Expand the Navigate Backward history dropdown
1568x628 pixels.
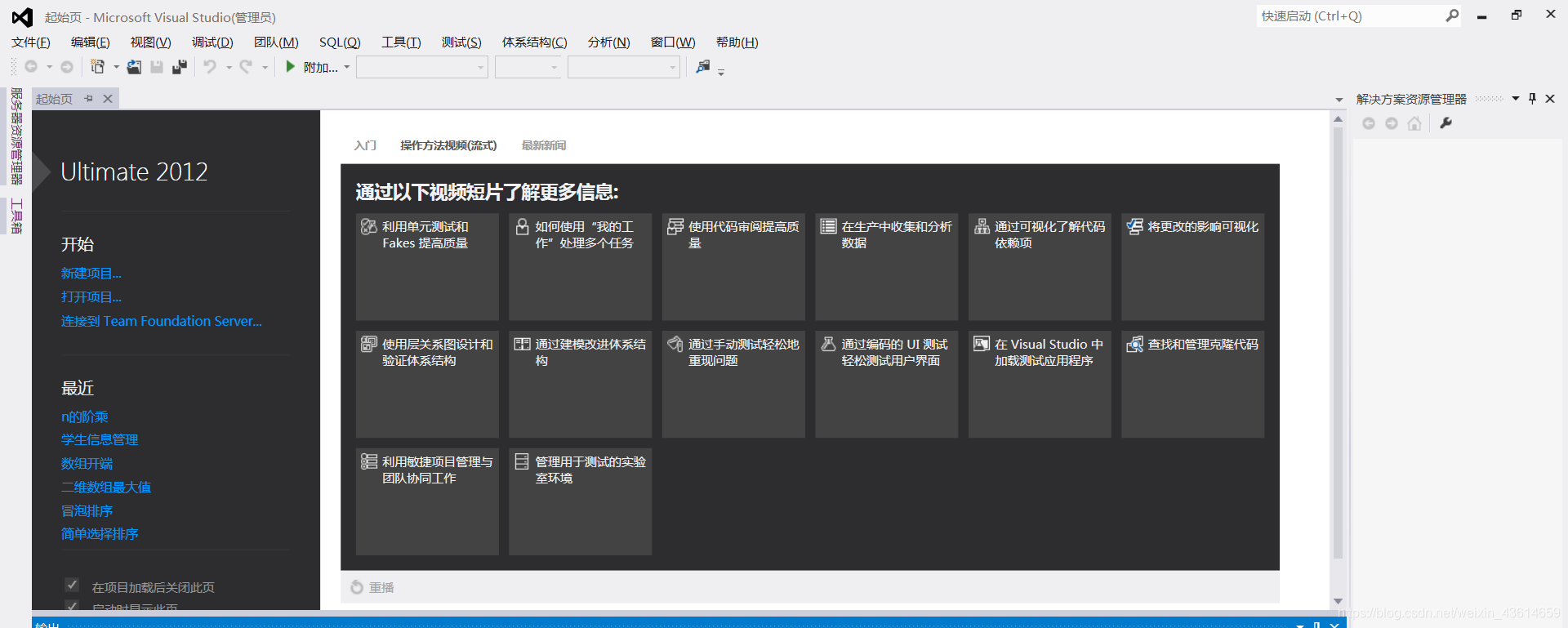click(49, 67)
